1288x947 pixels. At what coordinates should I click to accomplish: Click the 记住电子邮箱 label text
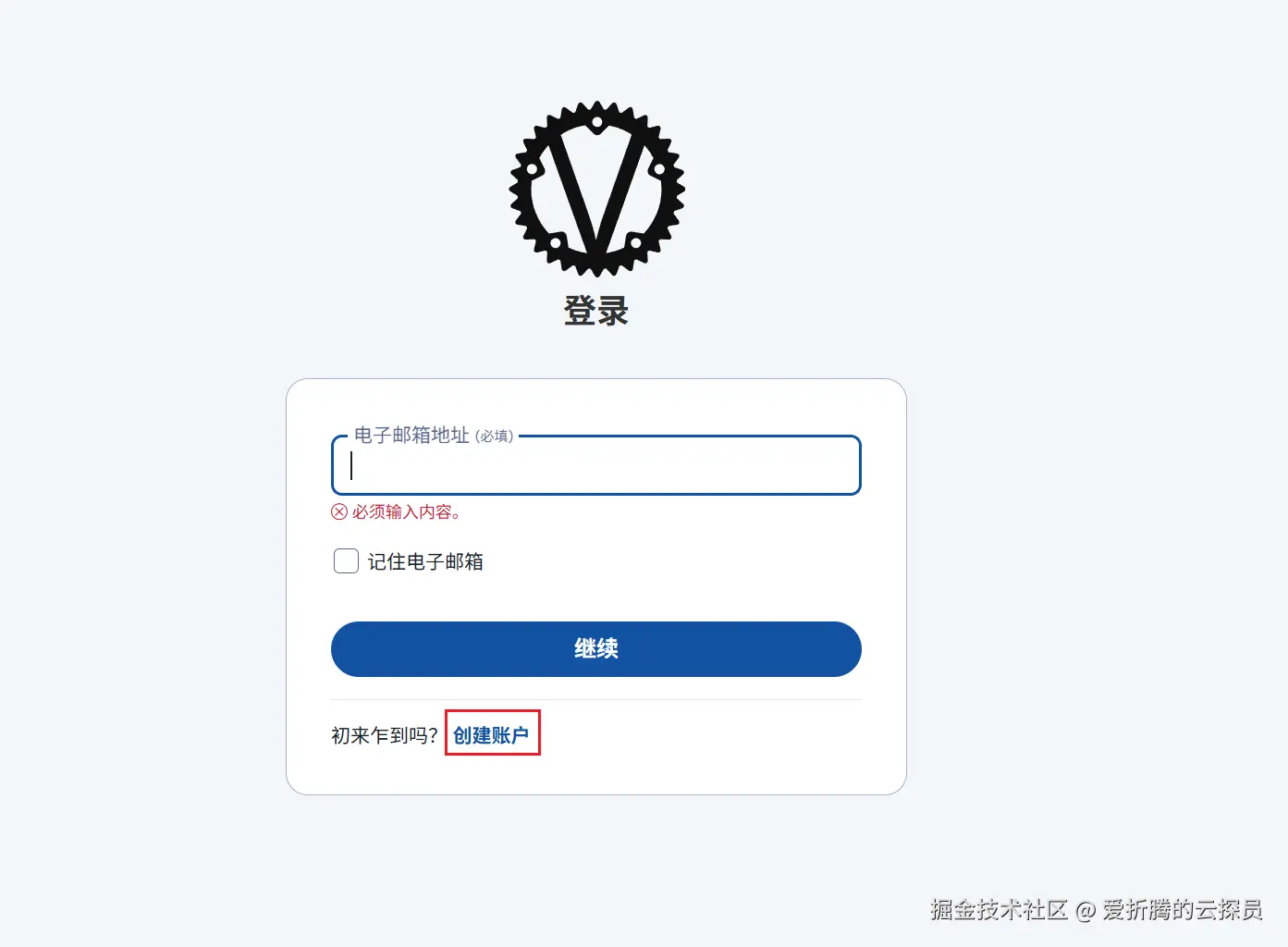[425, 561]
